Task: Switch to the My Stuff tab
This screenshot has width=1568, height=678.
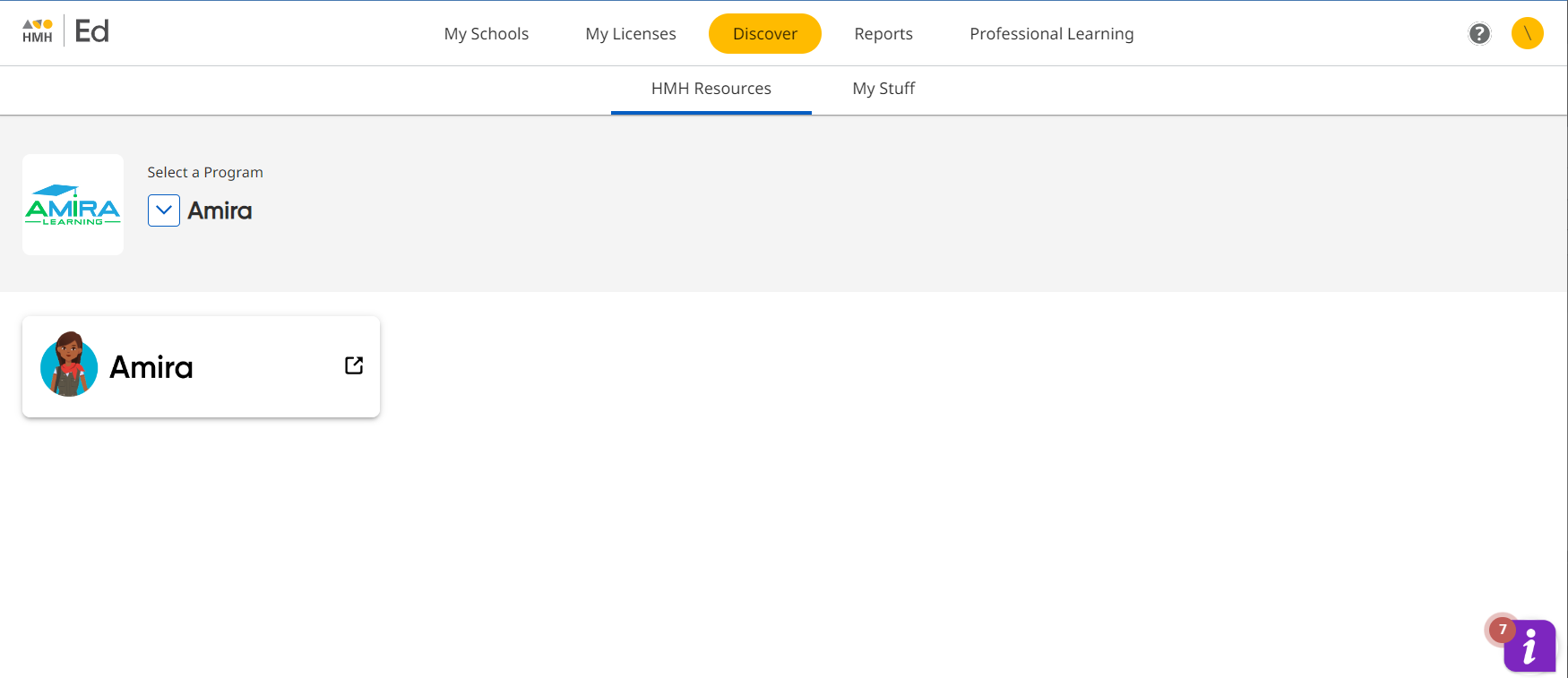Action: pos(883,89)
